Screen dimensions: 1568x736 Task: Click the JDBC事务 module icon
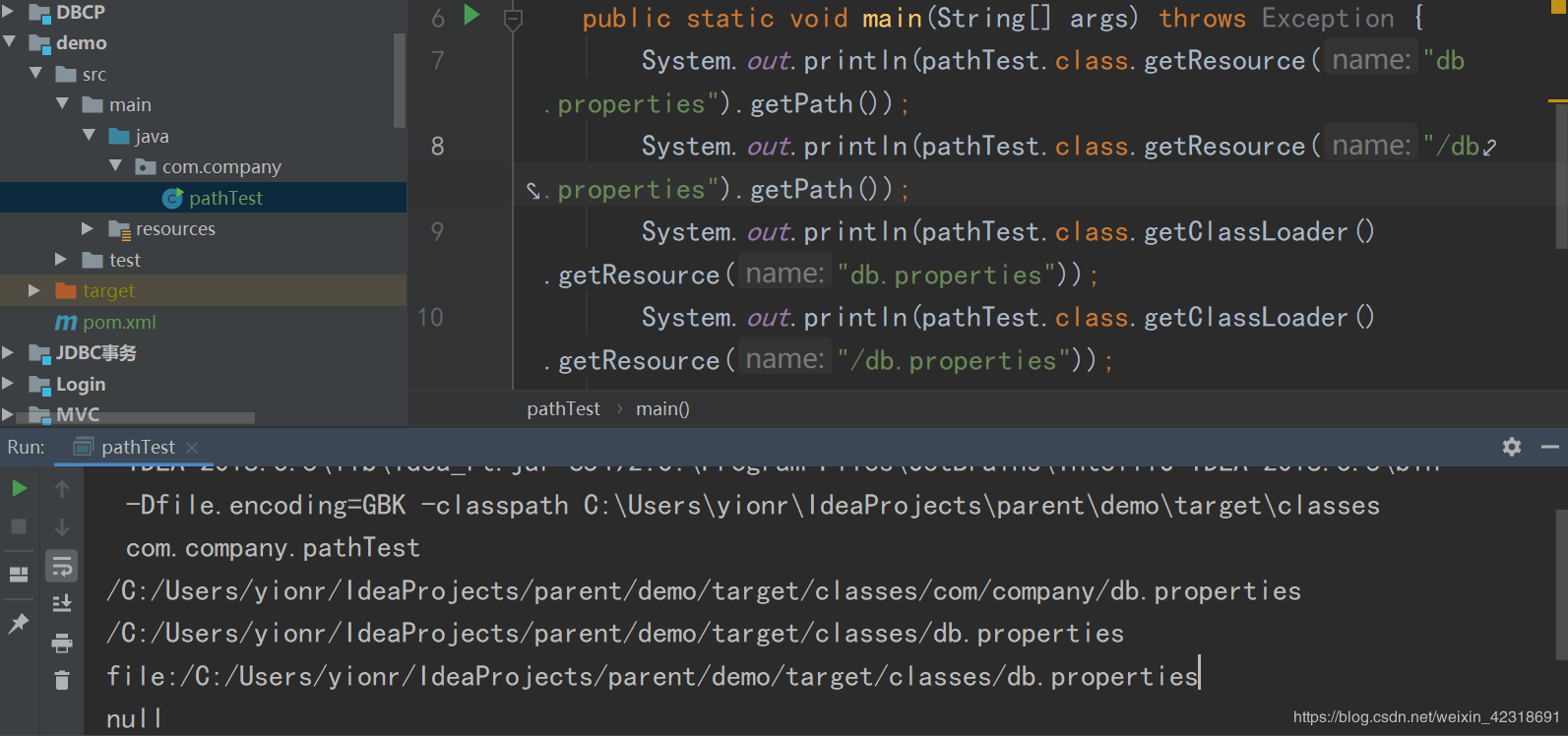(40, 353)
